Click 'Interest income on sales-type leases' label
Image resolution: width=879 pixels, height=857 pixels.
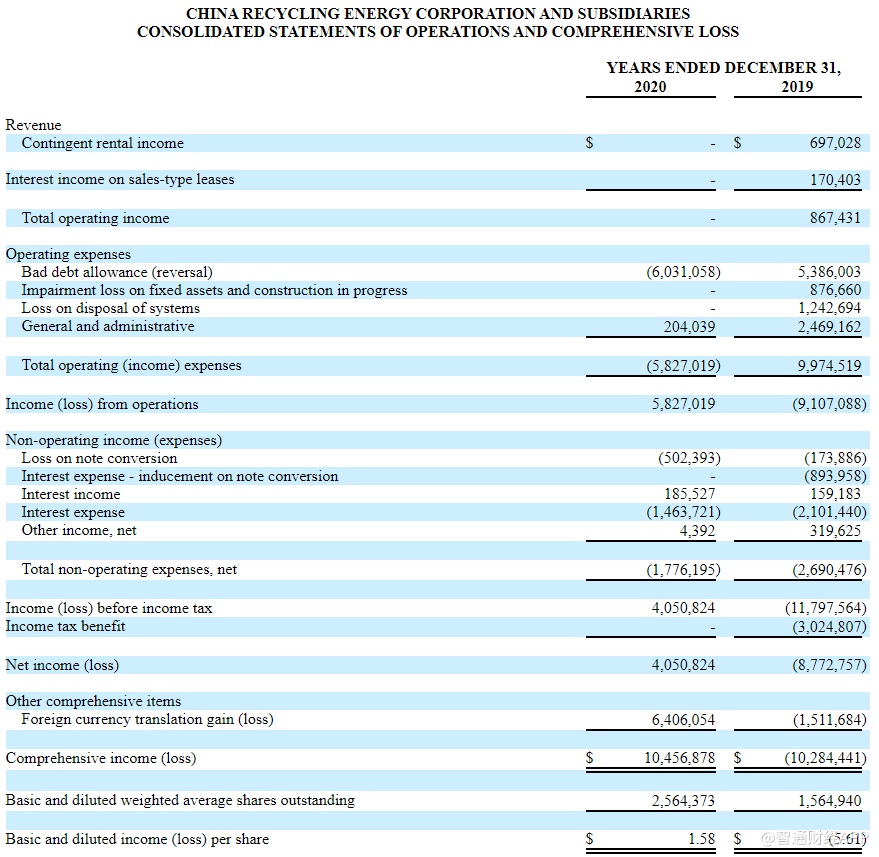tap(120, 179)
